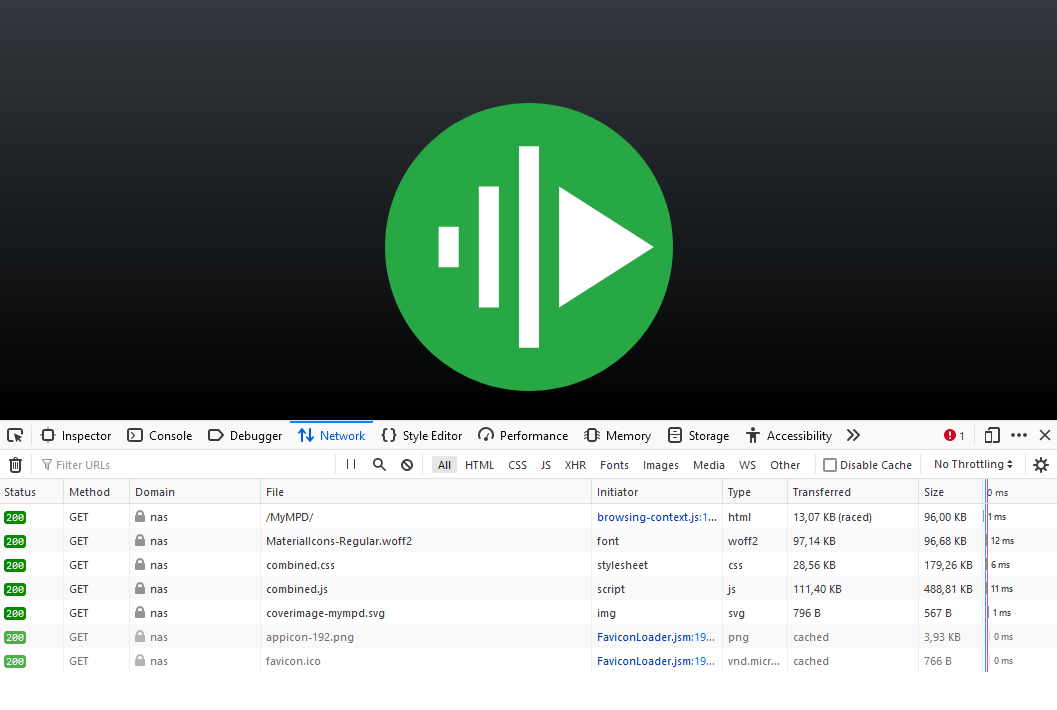Click 200 status badge of combined.js

[x=15, y=590]
